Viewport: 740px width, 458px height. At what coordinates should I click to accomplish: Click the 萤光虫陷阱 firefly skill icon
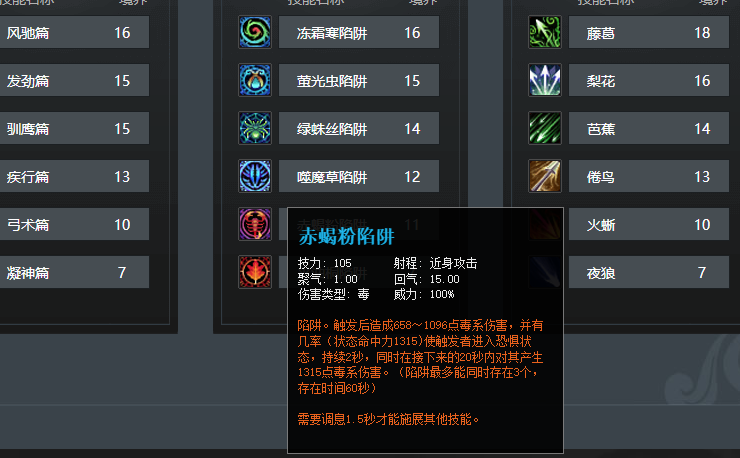tap(255, 80)
